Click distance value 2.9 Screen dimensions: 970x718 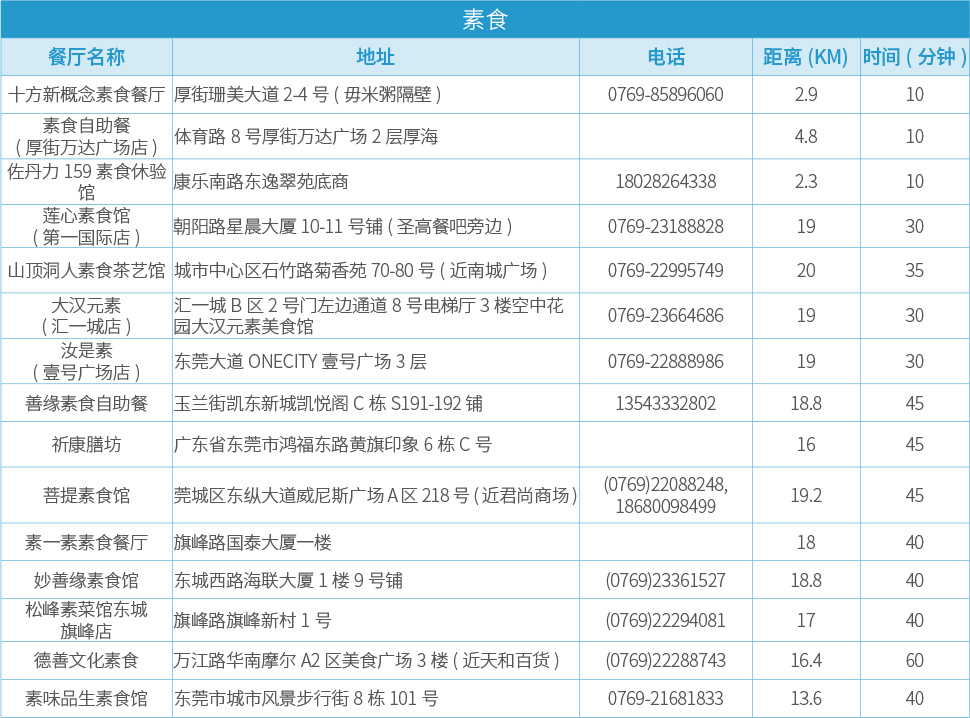[806, 95]
